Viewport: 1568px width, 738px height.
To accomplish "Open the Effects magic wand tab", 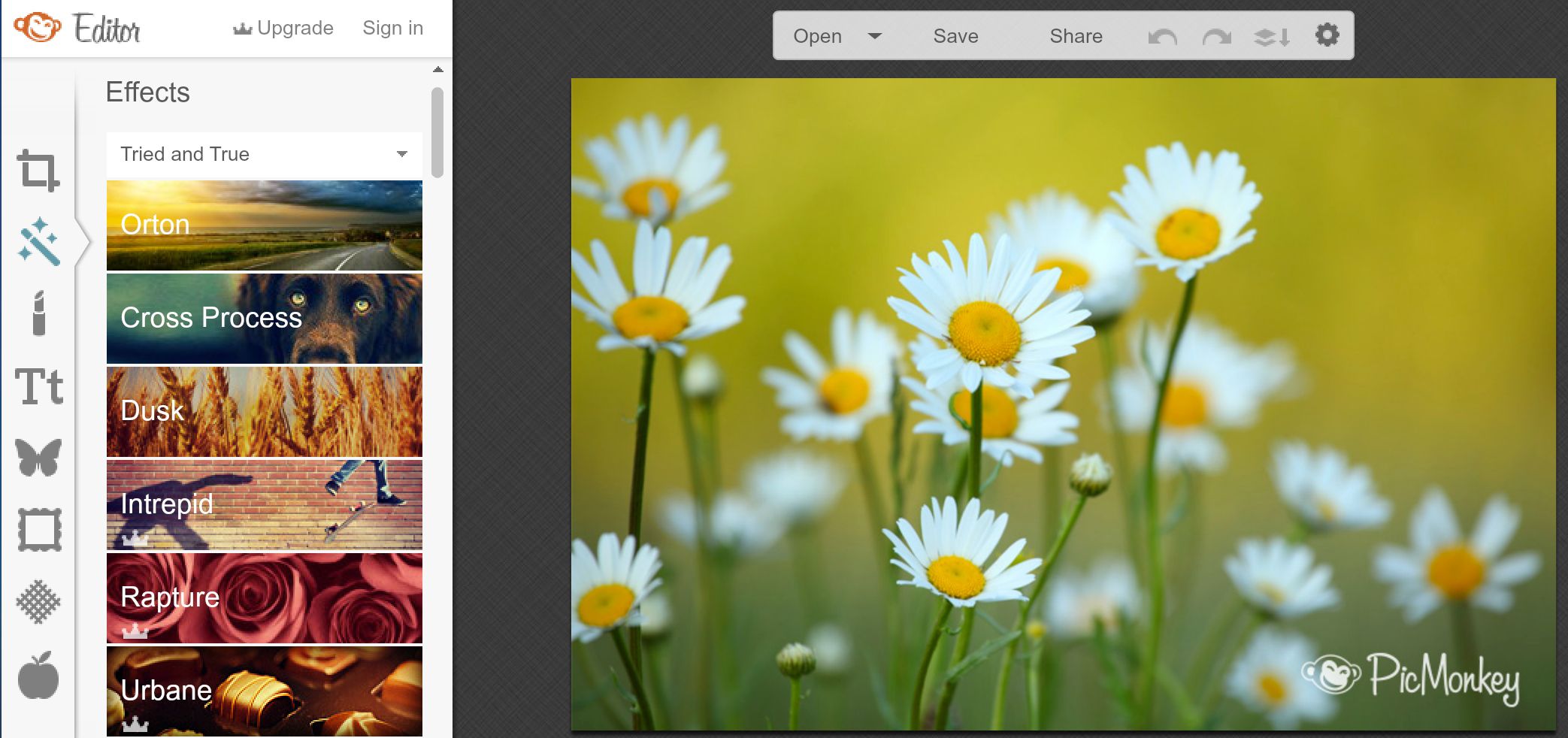I will [38, 241].
